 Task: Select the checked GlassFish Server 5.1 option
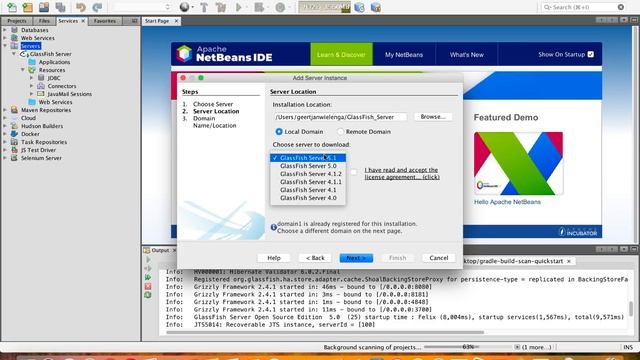click(308, 158)
